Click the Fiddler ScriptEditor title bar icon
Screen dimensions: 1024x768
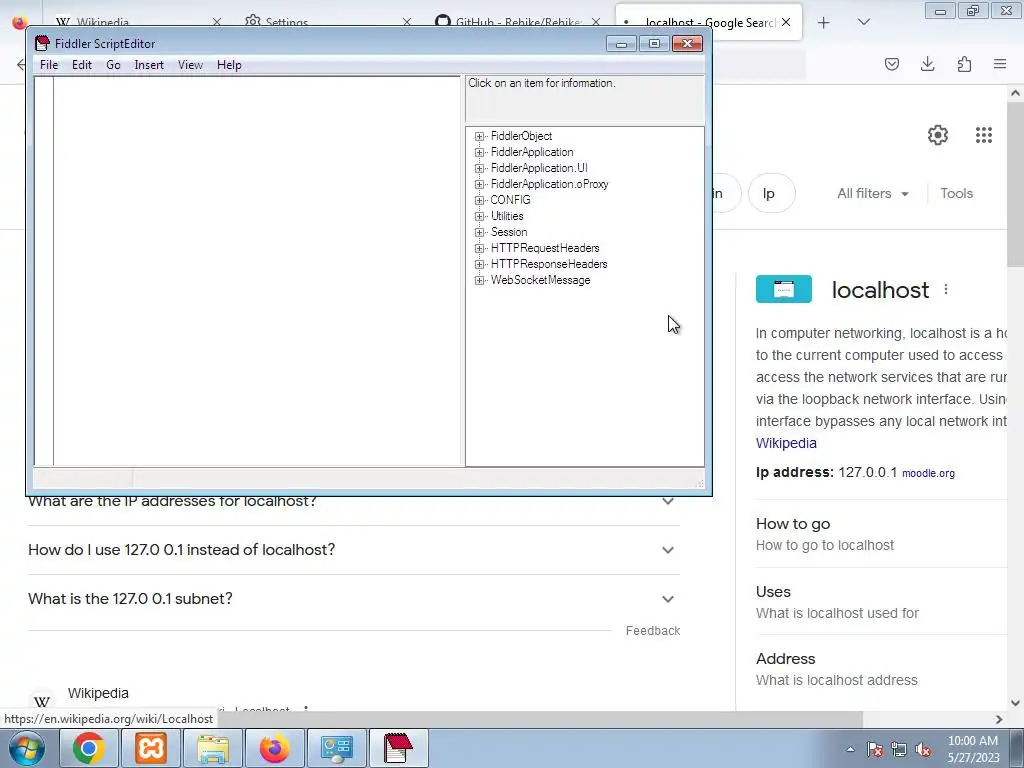pos(42,44)
